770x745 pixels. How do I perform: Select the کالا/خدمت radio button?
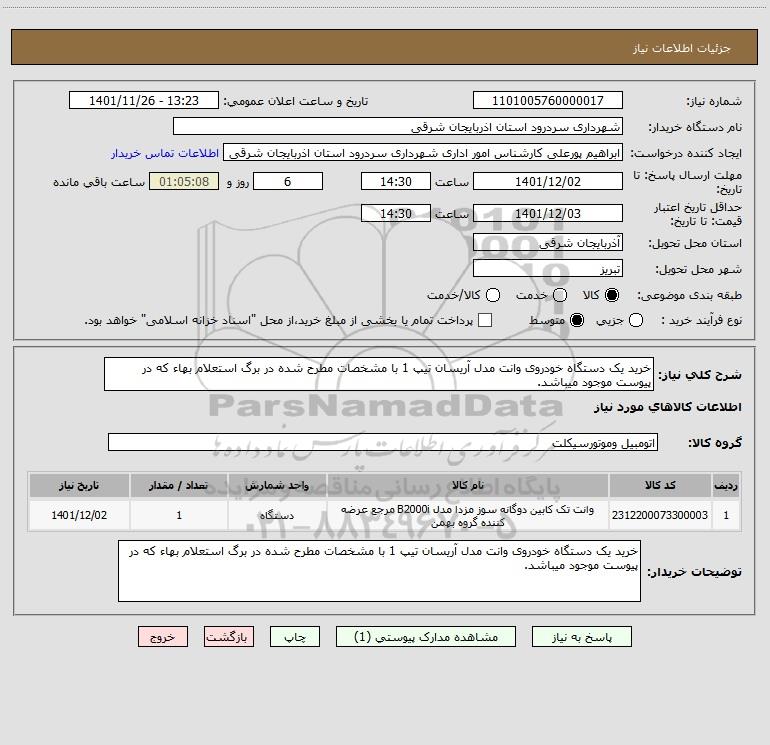click(493, 295)
